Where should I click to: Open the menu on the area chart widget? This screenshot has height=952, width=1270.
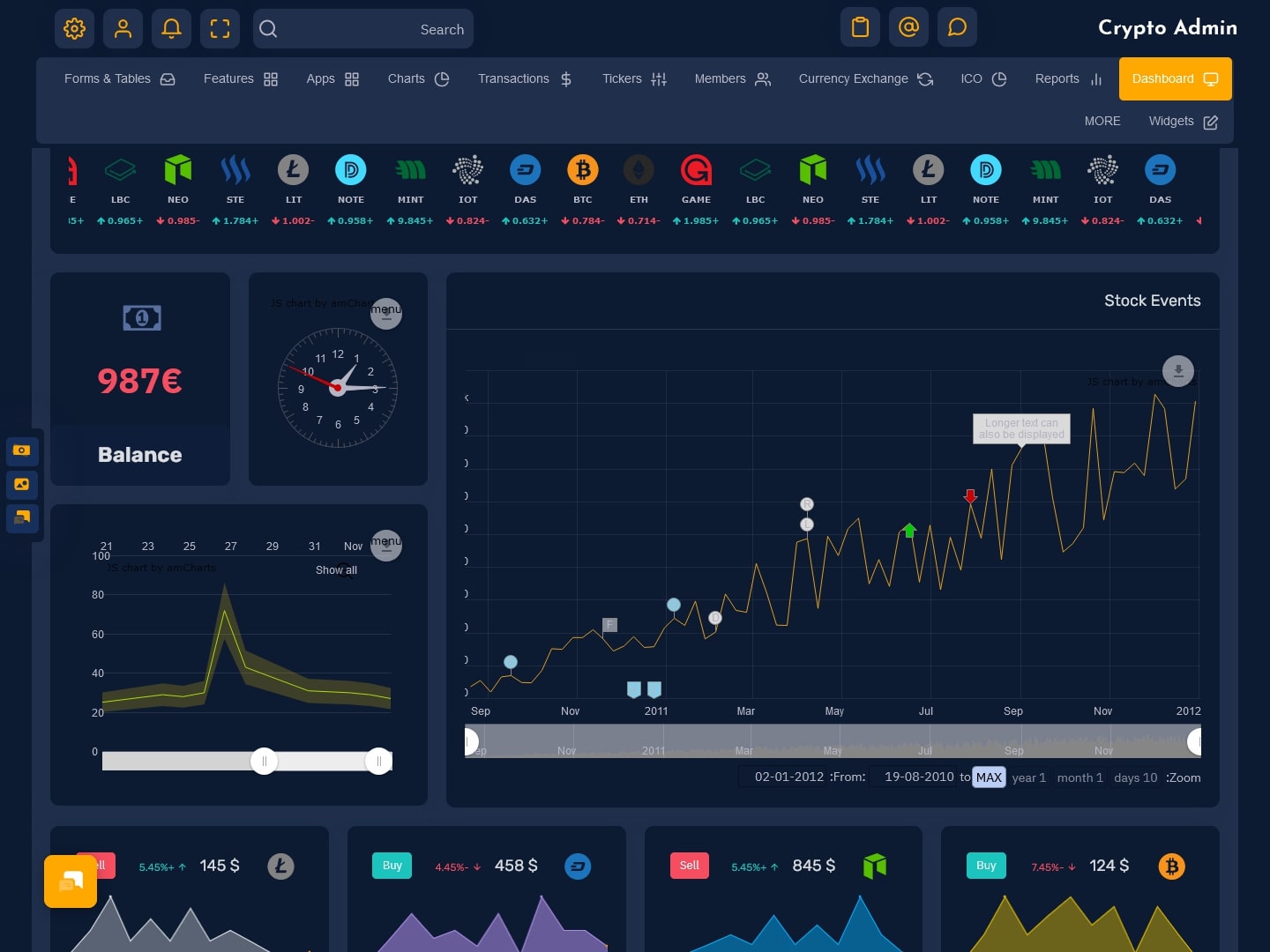coord(386,546)
